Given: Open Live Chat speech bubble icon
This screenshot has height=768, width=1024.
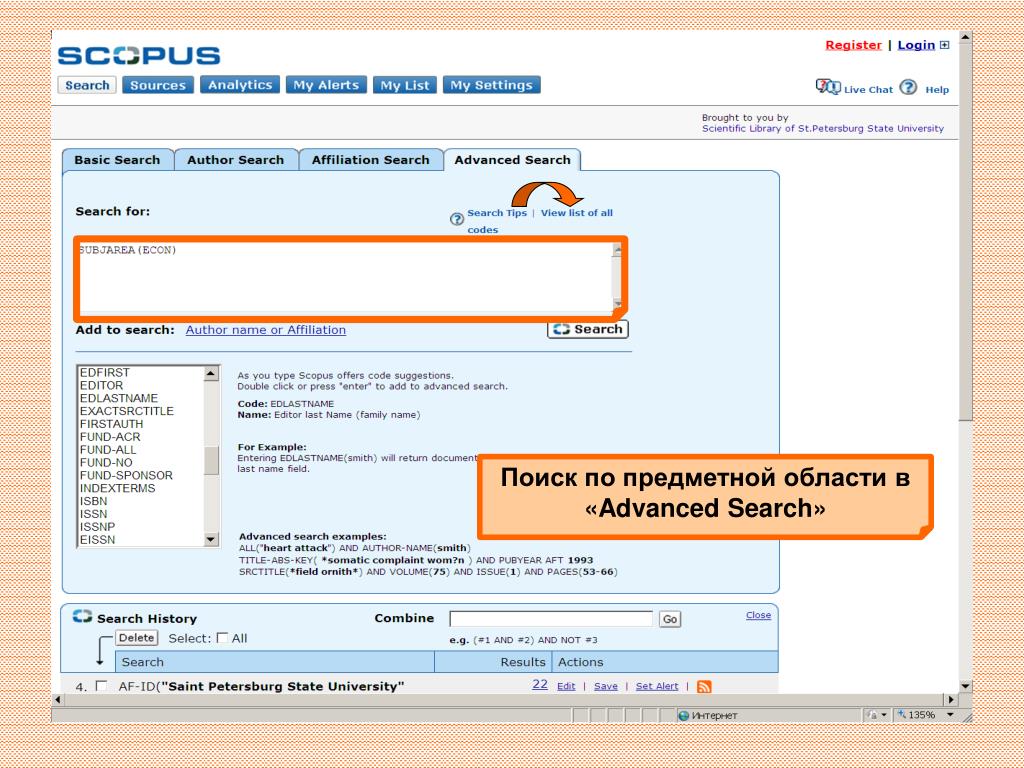Looking at the screenshot, I should pyautogui.click(x=828, y=87).
